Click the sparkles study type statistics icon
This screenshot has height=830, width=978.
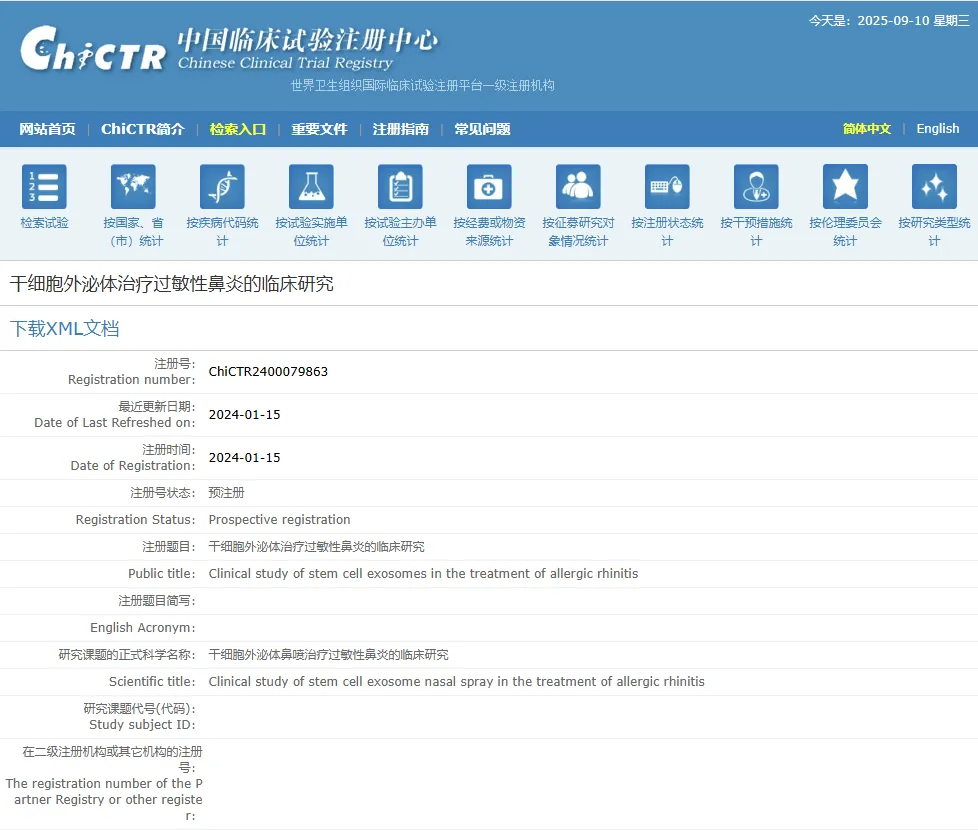pos(934,187)
